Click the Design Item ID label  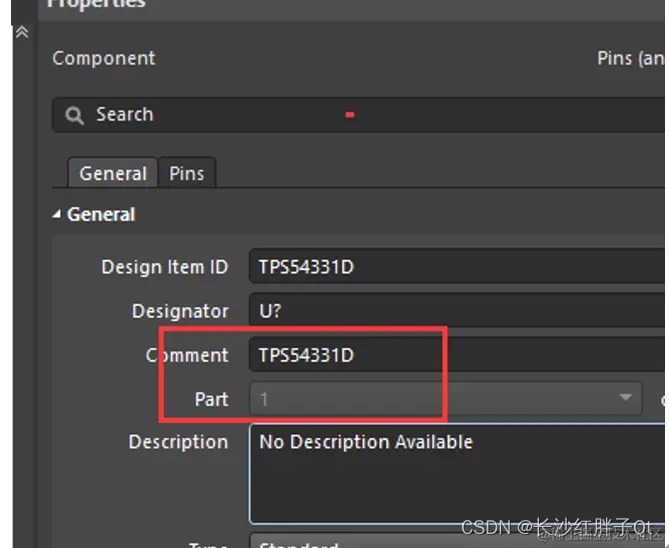coord(165,267)
